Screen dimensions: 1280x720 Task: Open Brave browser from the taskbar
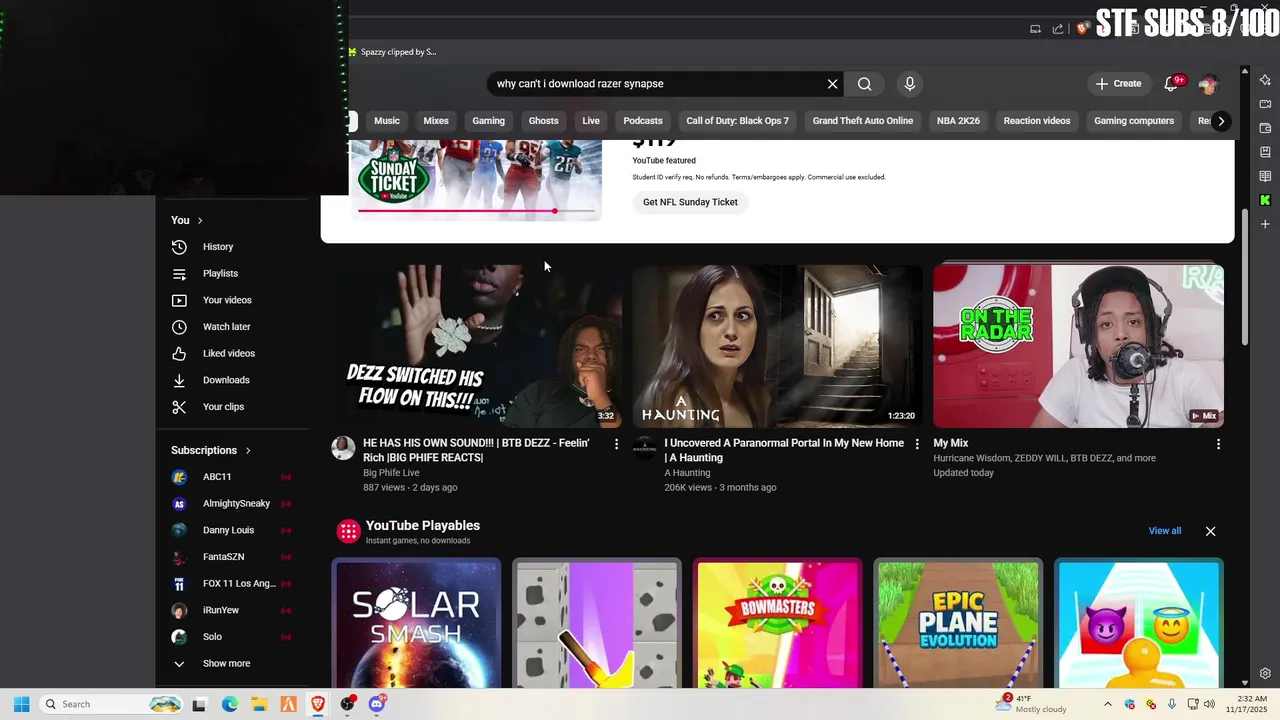point(318,704)
